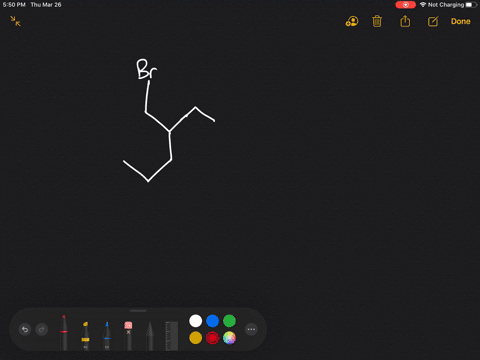480x360 pixels.
Task: Redo the last stroke
Action: (x=42, y=329)
